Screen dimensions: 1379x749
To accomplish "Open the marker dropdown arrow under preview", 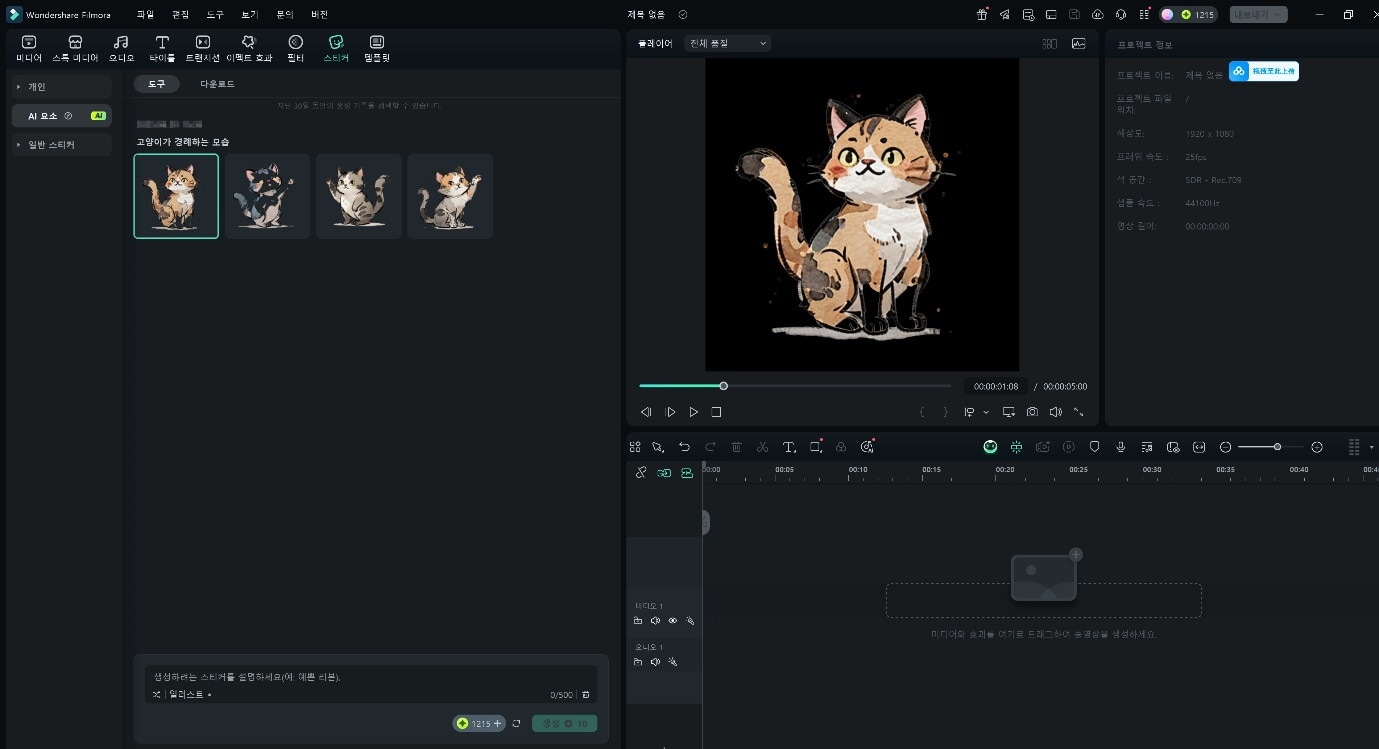I will pyautogui.click(x=986, y=412).
